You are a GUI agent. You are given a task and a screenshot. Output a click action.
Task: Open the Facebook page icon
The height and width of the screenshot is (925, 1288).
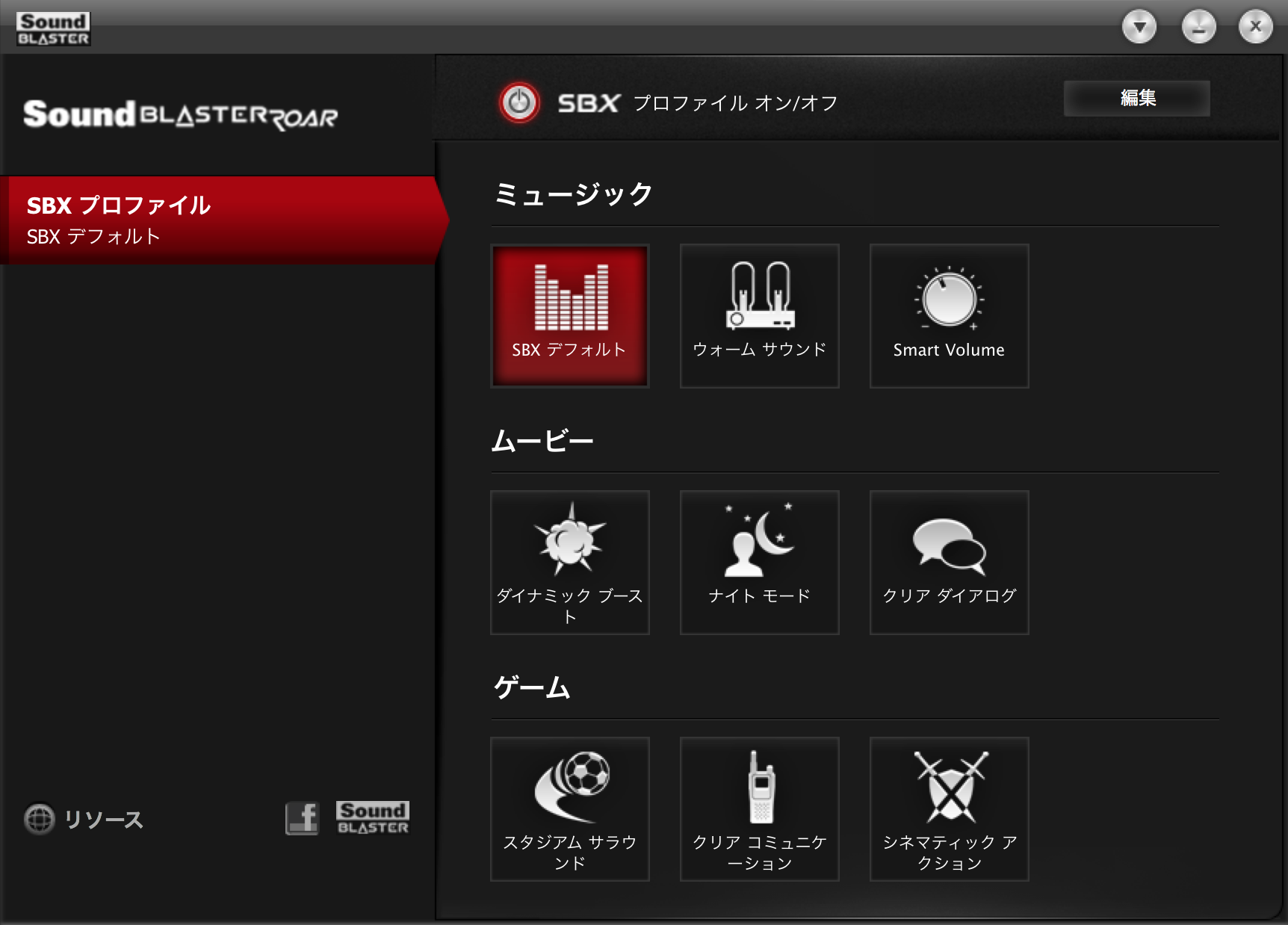[302, 818]
